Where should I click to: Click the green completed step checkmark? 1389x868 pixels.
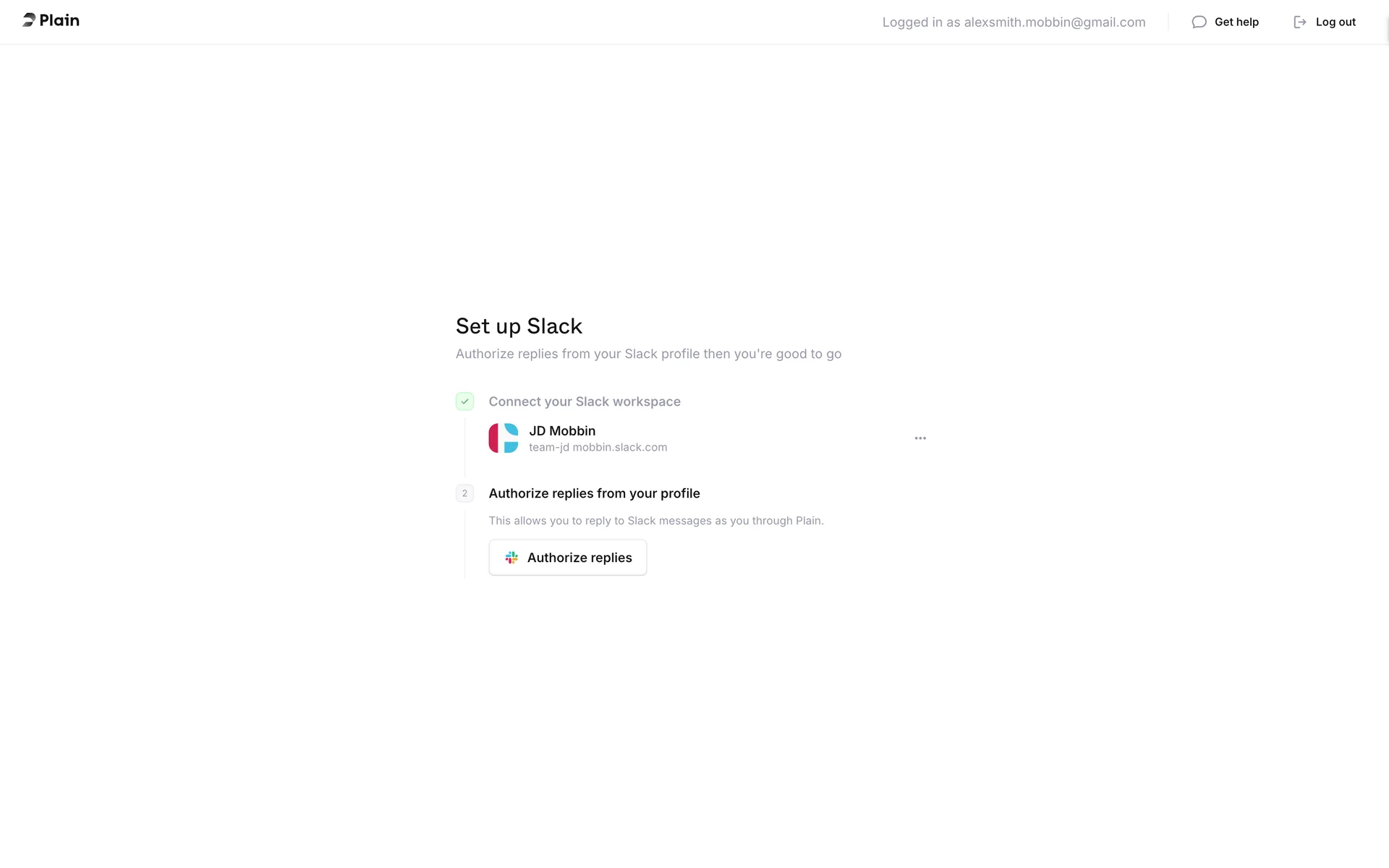pyautogui.click(x=464, y=401)
